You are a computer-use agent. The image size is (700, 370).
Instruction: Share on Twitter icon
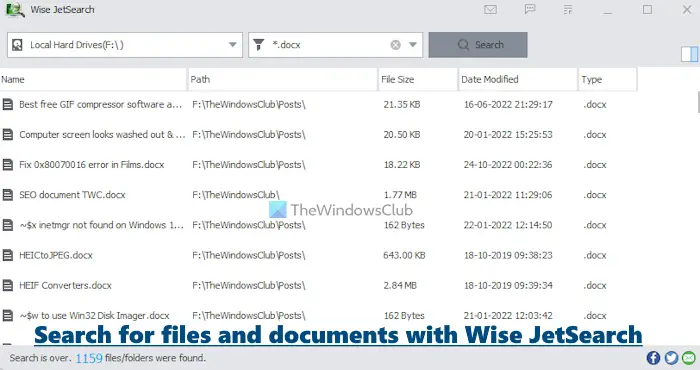pyautogui.click(x=671, y=358)
